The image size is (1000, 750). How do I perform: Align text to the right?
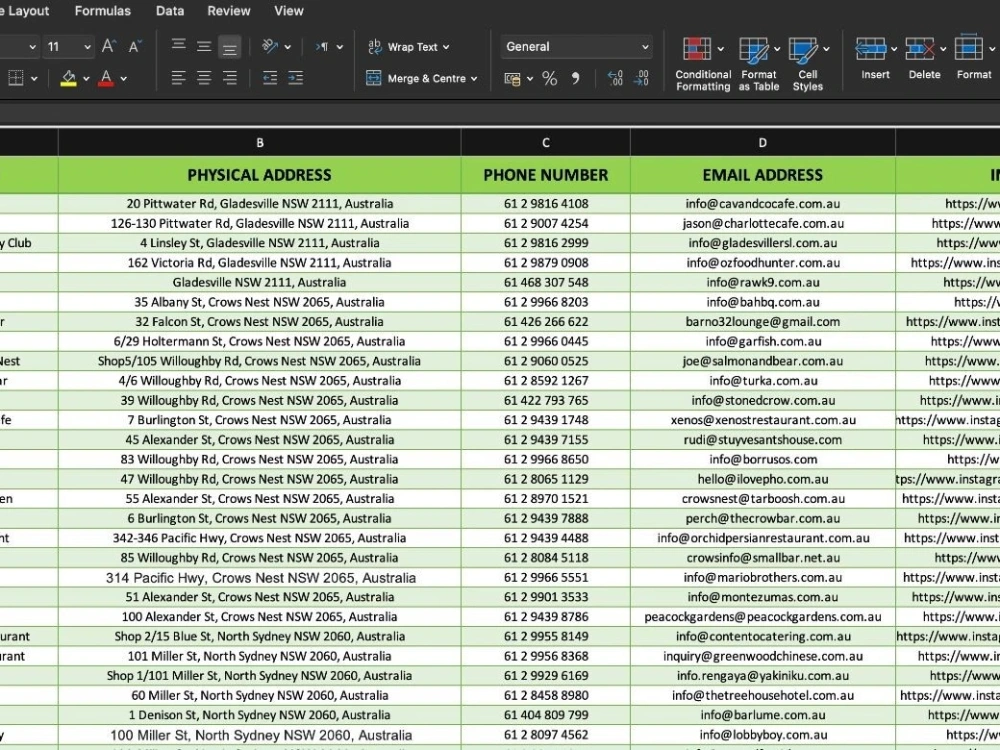point(230,78)
